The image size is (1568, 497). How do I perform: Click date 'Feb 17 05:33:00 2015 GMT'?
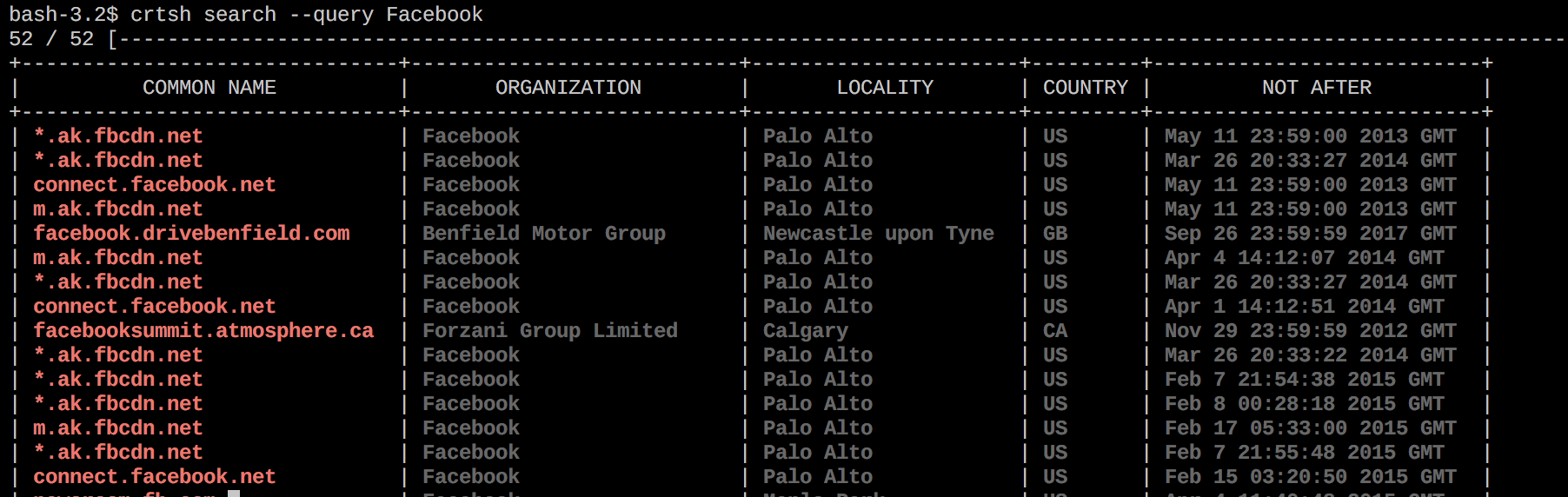click(1311, 428)
